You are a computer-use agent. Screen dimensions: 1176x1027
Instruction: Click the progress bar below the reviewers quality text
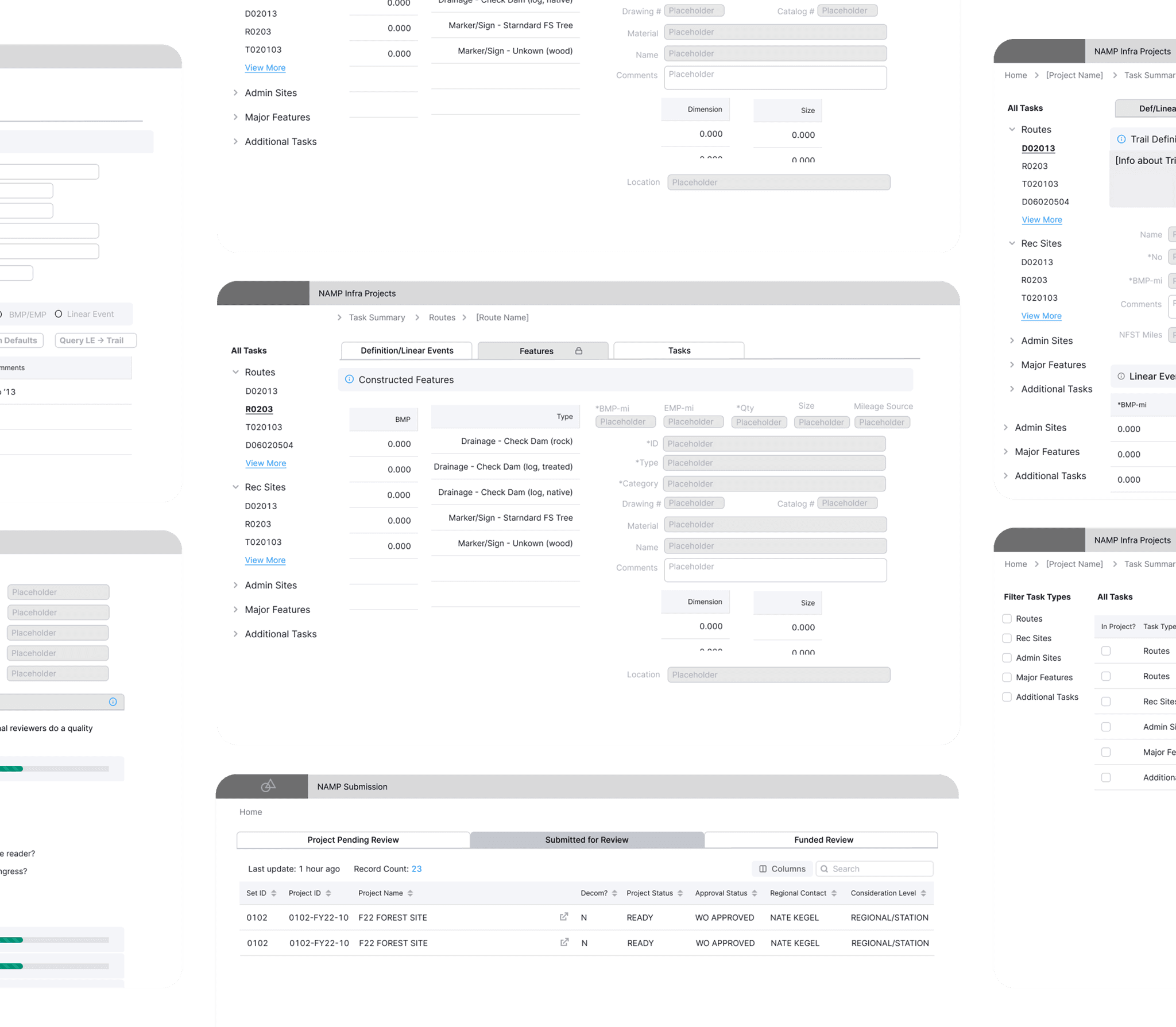pyautogui.click(x=55, y=769)
